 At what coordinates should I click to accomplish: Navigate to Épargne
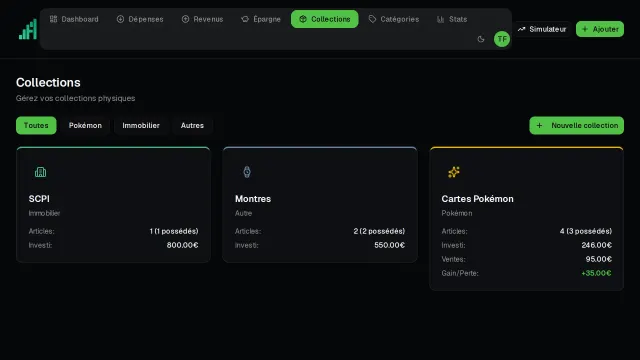click(x=261, y=19)
